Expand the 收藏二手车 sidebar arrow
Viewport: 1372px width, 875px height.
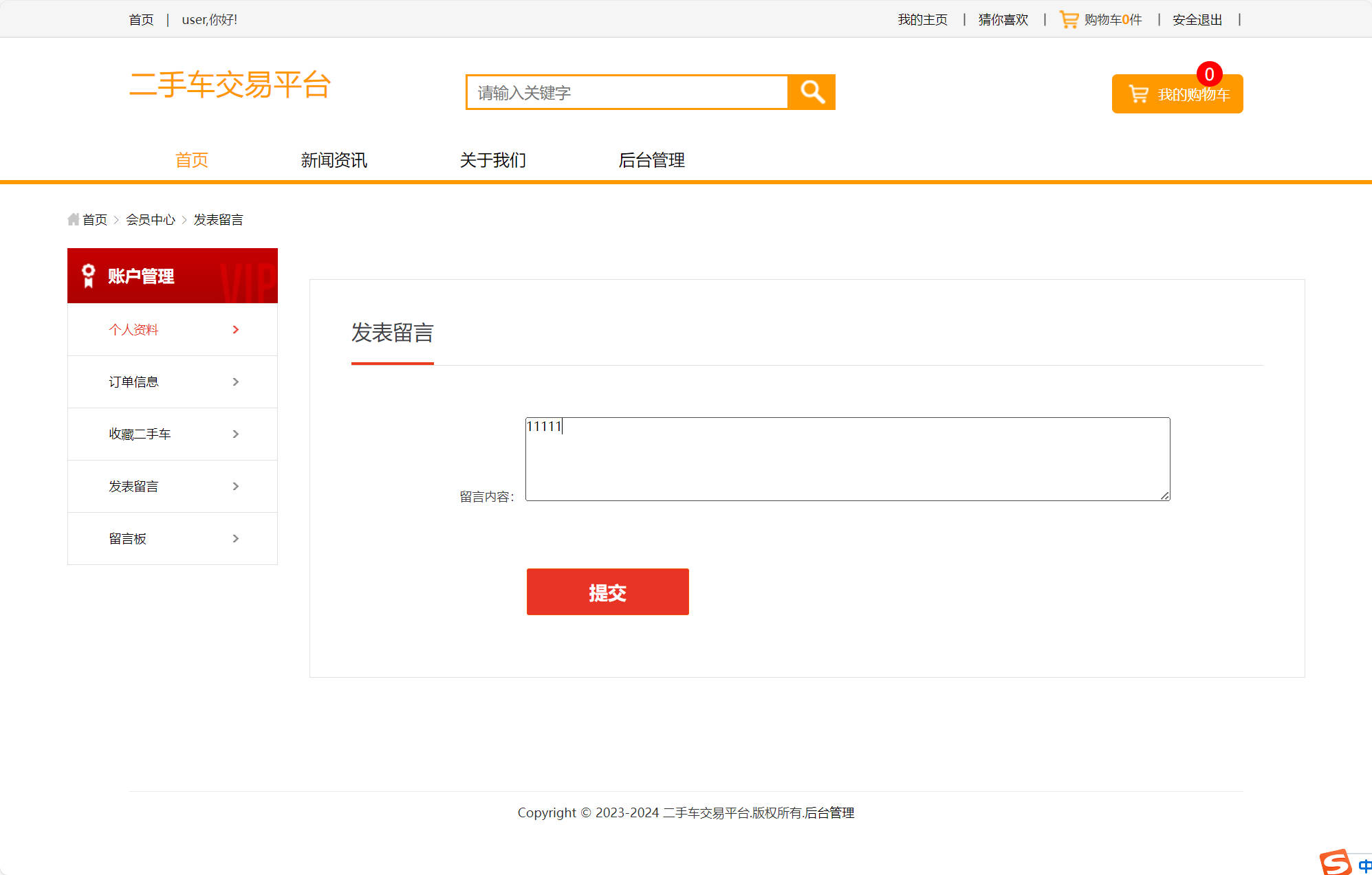pyautogui.click(x=235, y=434)
